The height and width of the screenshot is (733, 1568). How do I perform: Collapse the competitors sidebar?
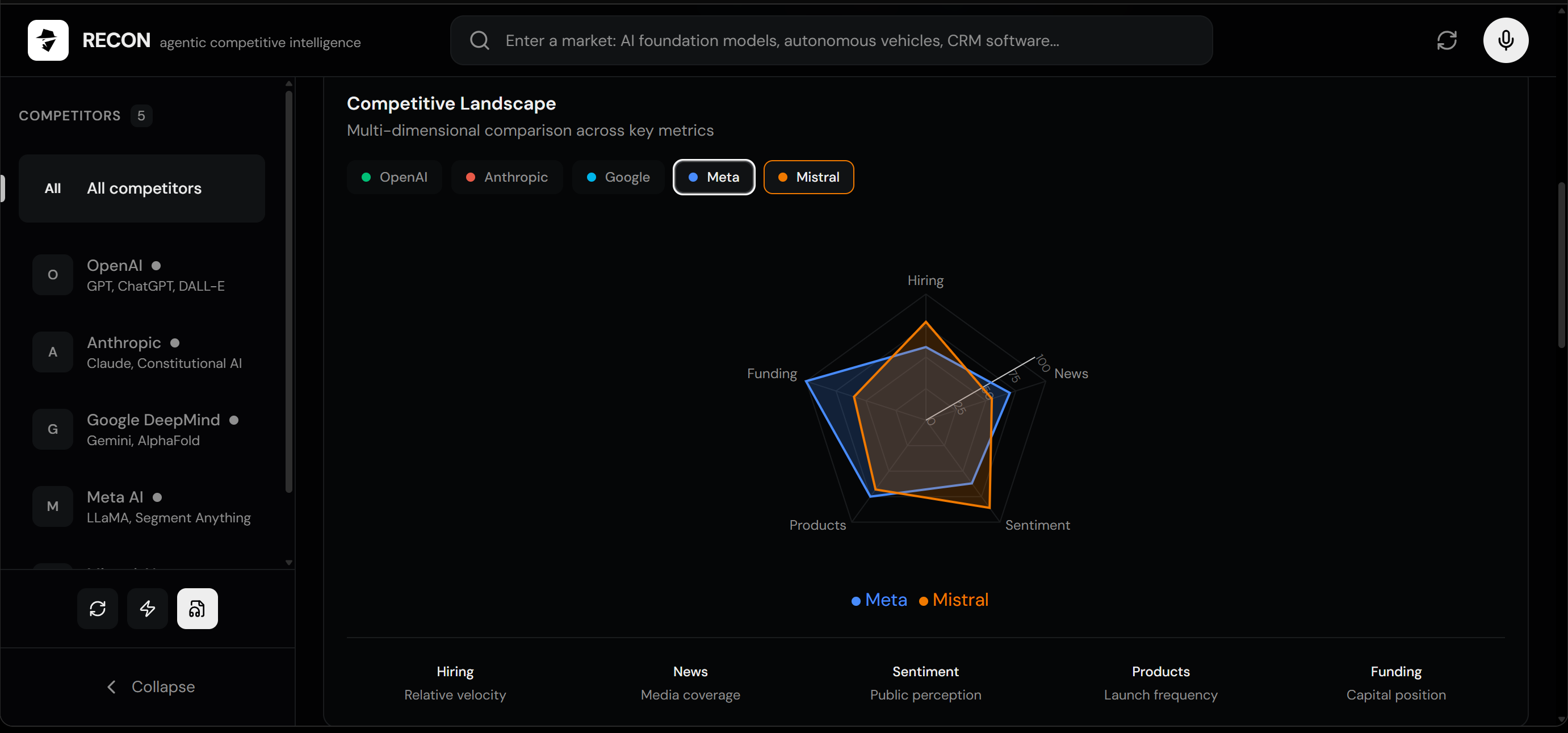(x=150, y=687)
